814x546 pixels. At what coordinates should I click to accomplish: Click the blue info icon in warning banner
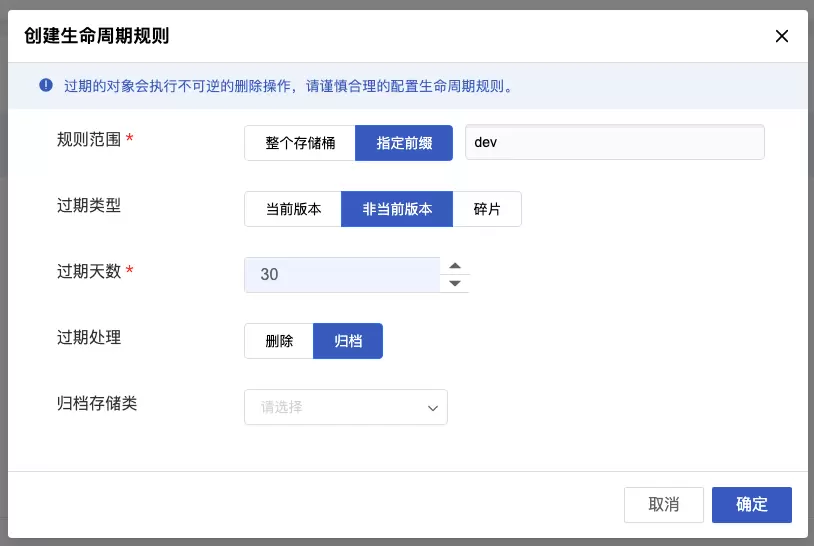[x=45, y=86]
